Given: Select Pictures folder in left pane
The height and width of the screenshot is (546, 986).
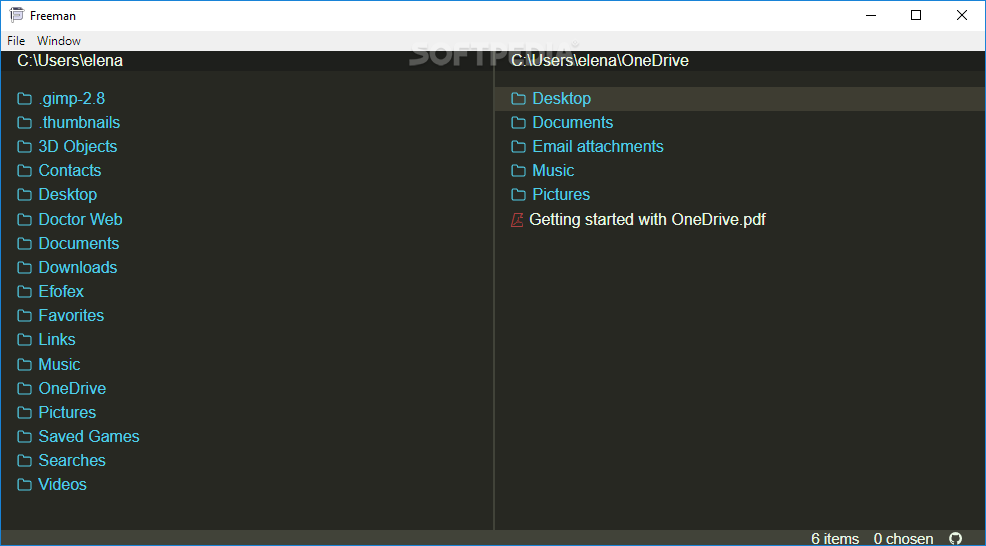Looking at the screenshot, I should (67, 413).
